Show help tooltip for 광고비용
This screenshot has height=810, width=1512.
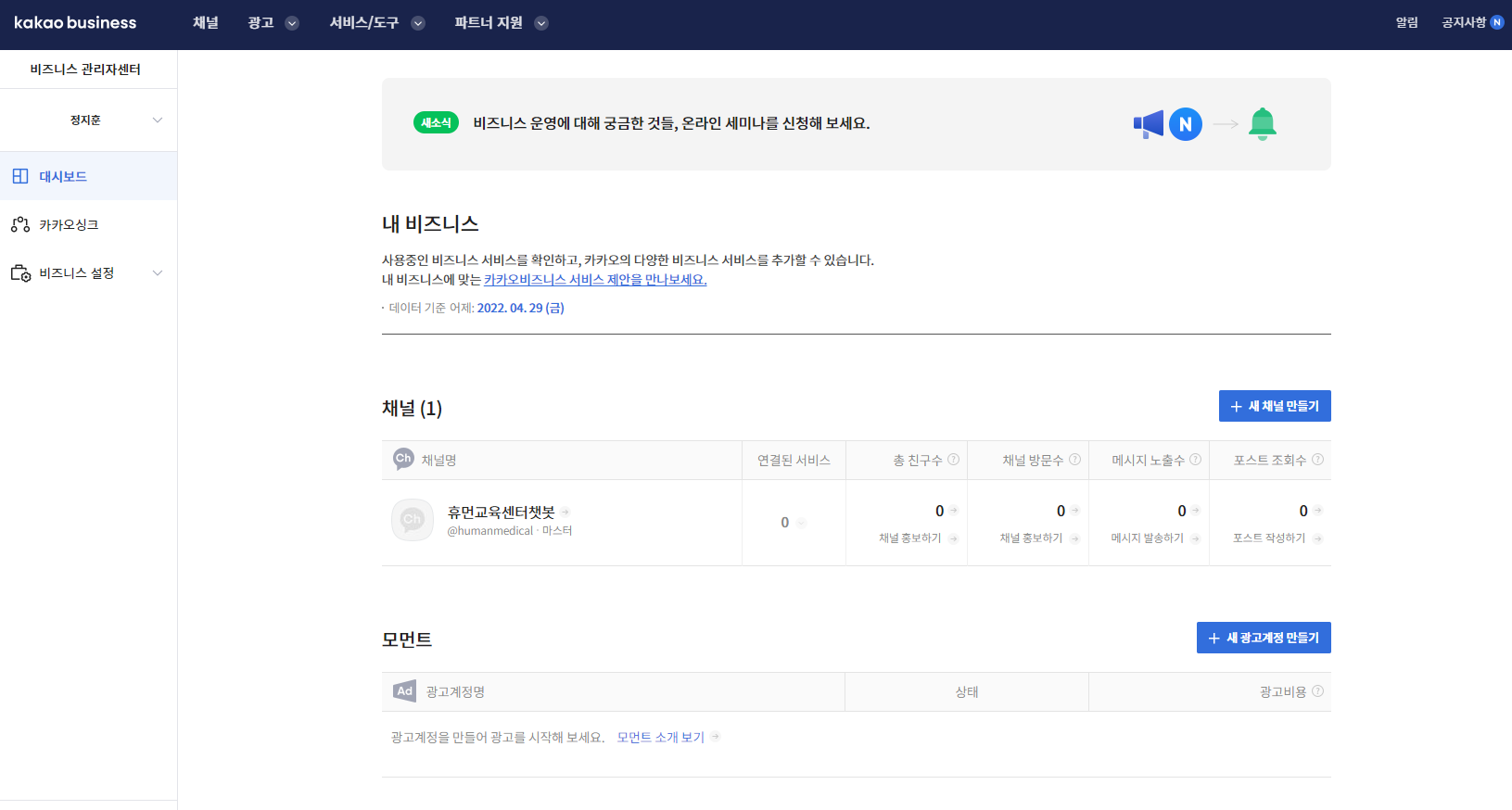click(x=1317, y=690)
